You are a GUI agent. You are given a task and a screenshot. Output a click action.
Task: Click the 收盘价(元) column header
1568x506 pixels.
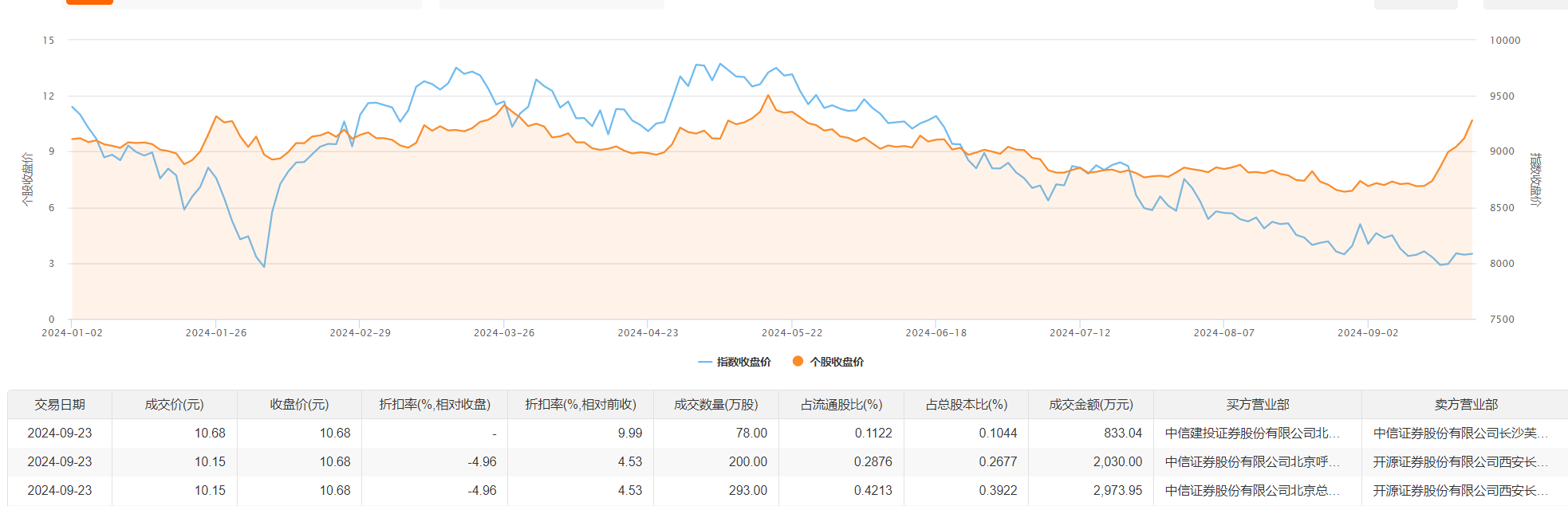point(299,405)
